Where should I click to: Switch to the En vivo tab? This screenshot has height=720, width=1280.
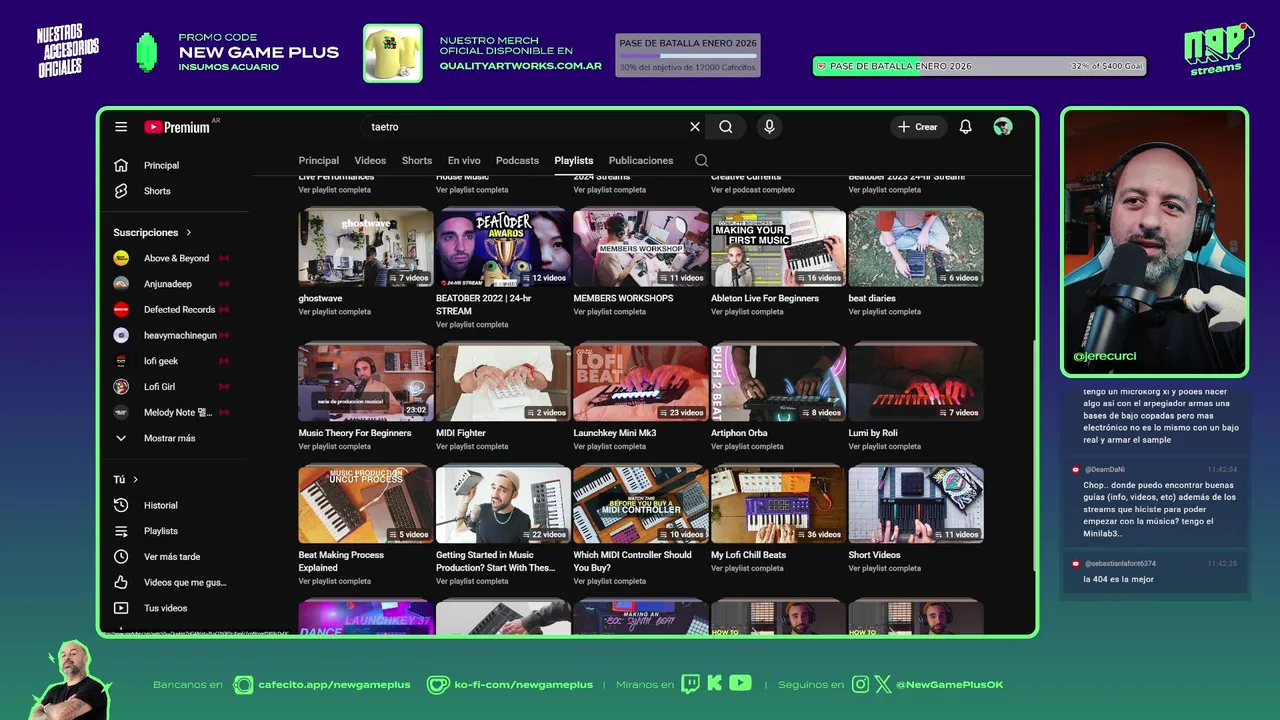(464, 160)
